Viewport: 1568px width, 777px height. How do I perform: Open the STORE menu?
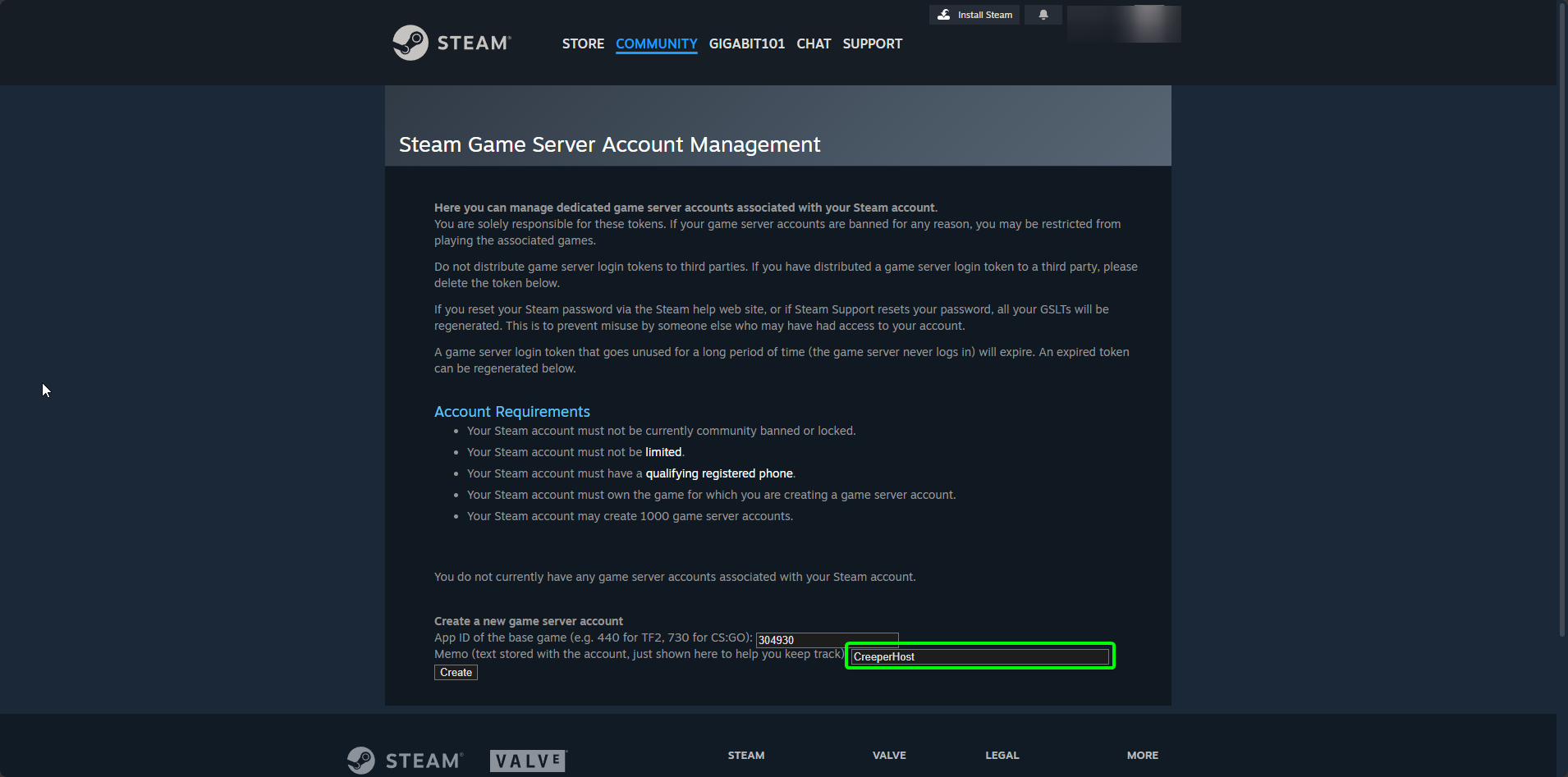coord(583,43)
